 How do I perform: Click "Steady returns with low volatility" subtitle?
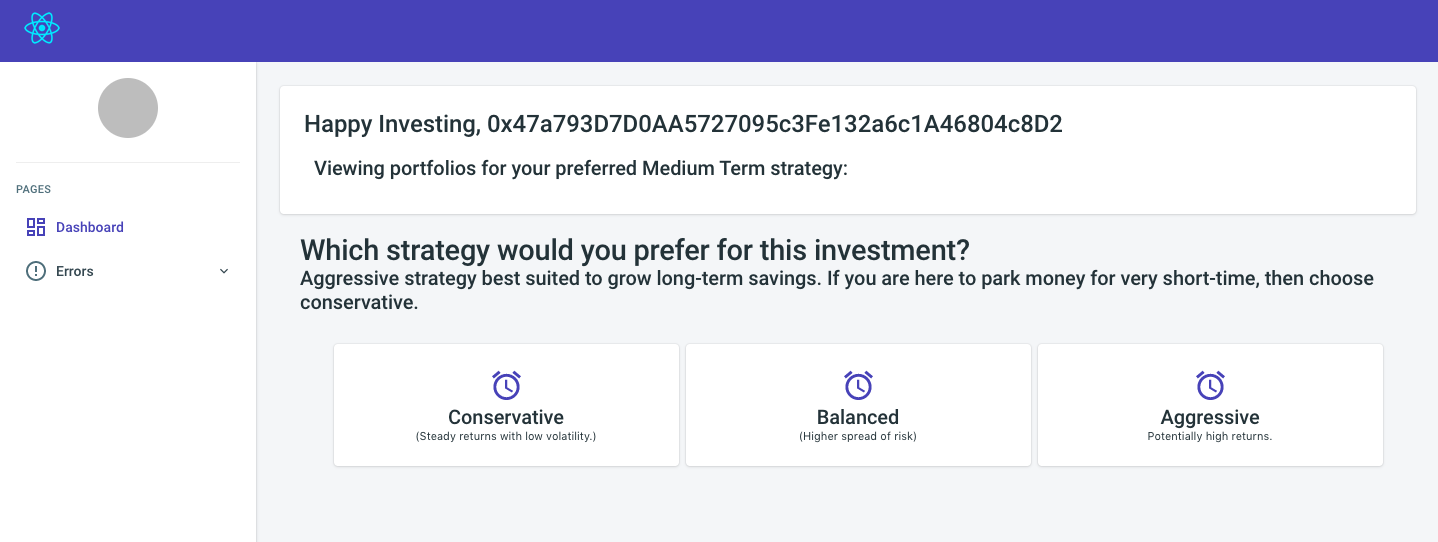pyautogui.click(x=506, y=436)
